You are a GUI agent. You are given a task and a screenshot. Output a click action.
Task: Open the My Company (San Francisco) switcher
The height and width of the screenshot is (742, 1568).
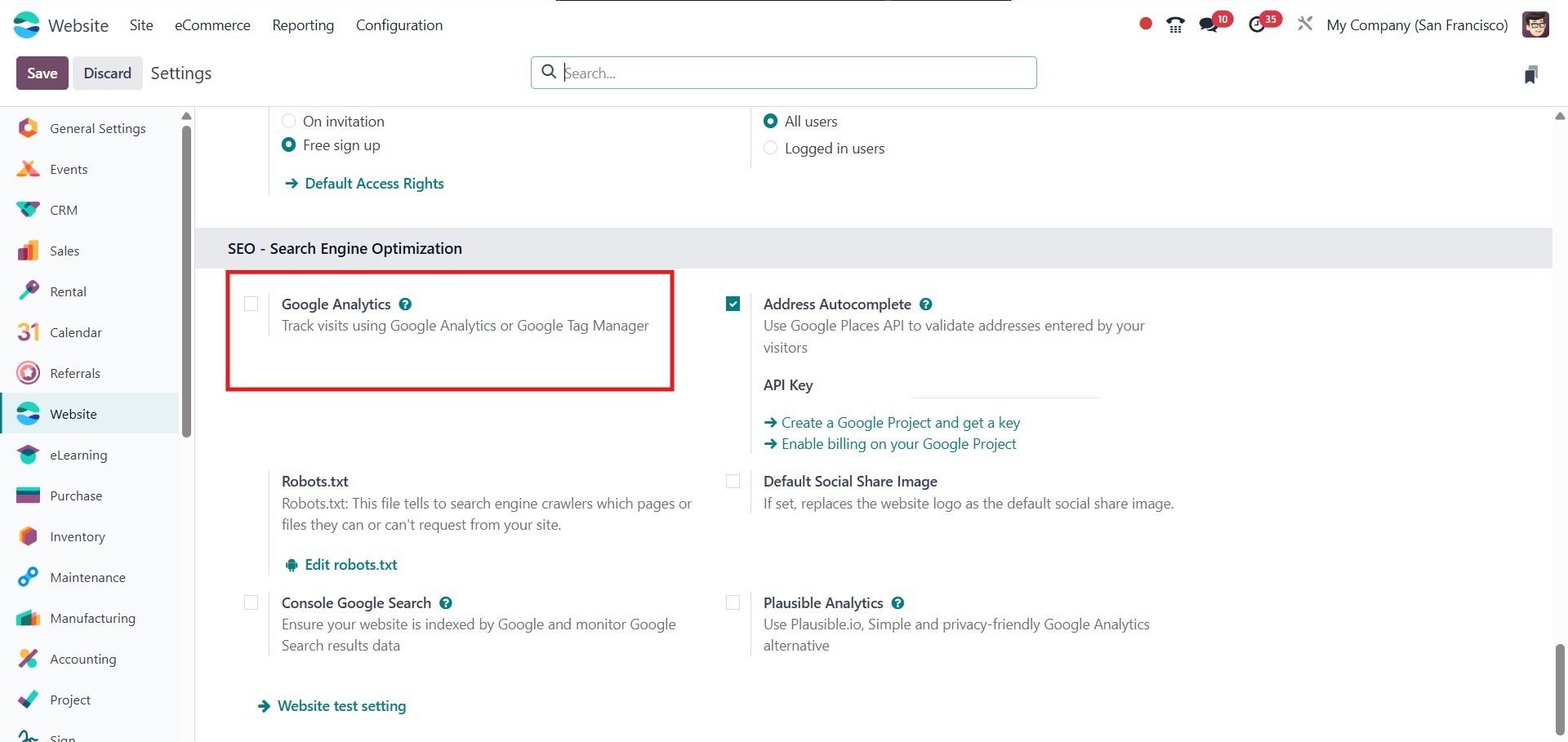pyautogui.click(x=1417, y=25)
